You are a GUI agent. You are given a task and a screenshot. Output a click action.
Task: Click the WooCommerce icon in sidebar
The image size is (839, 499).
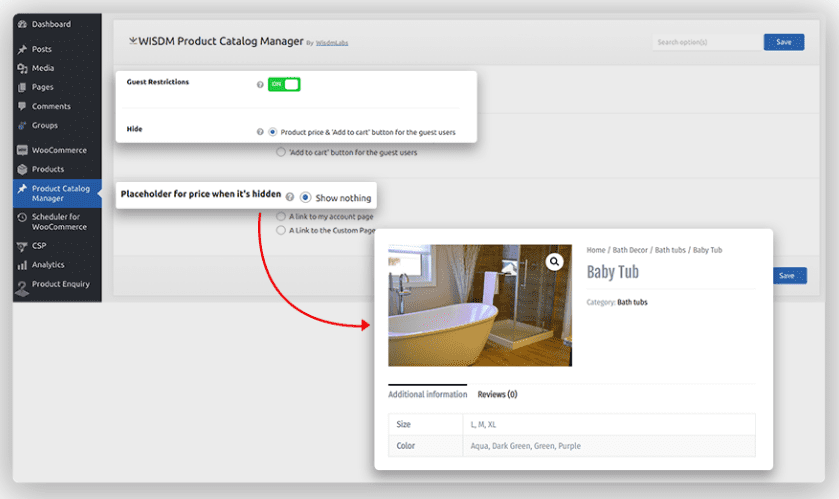(22, 150)
